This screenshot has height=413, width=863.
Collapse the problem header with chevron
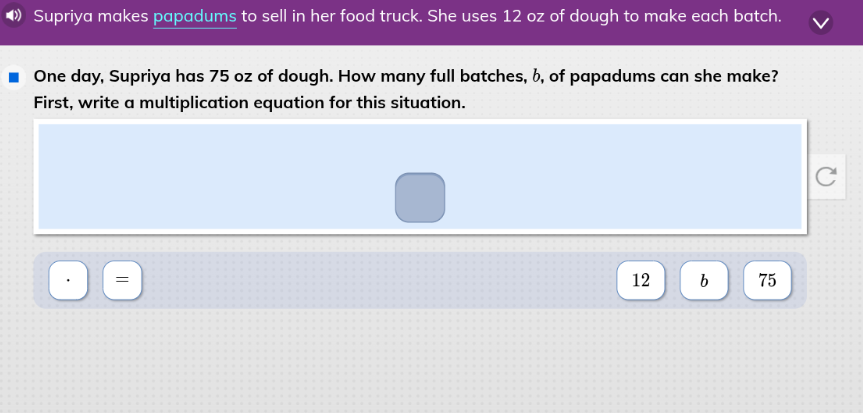[x=820, y=23]
